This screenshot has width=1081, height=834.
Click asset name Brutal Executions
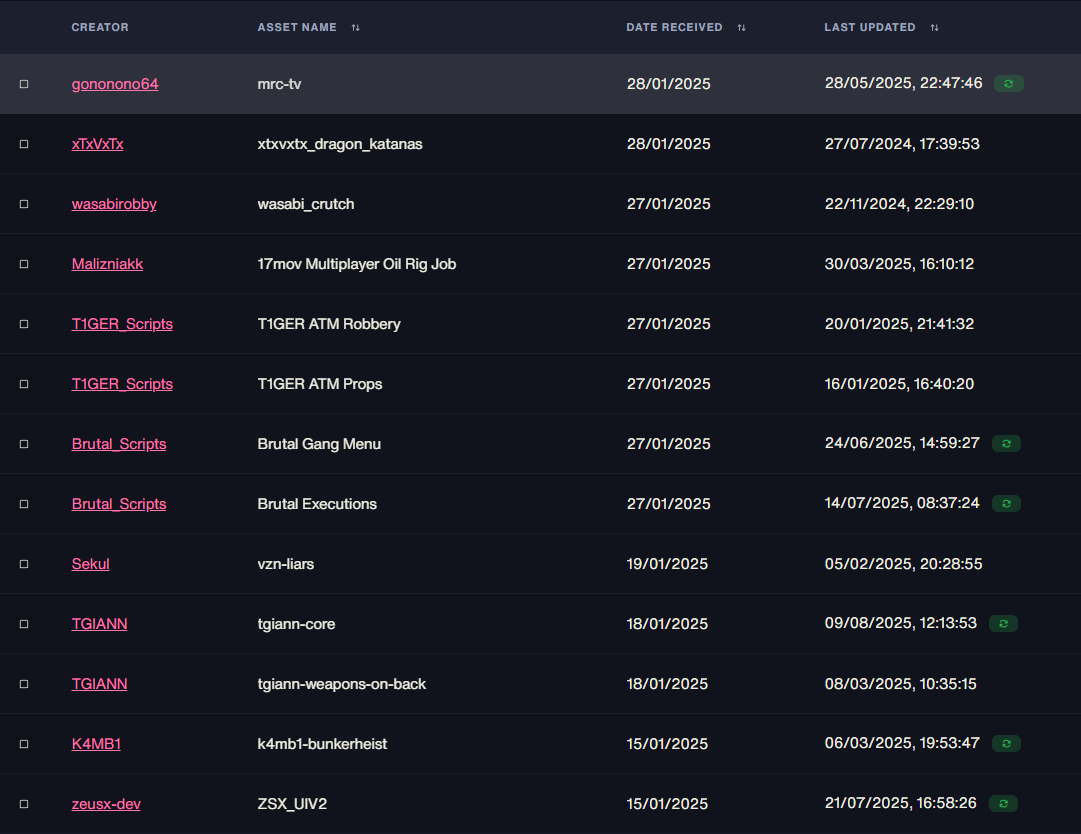pyautogui.click(x=317, y=504)
